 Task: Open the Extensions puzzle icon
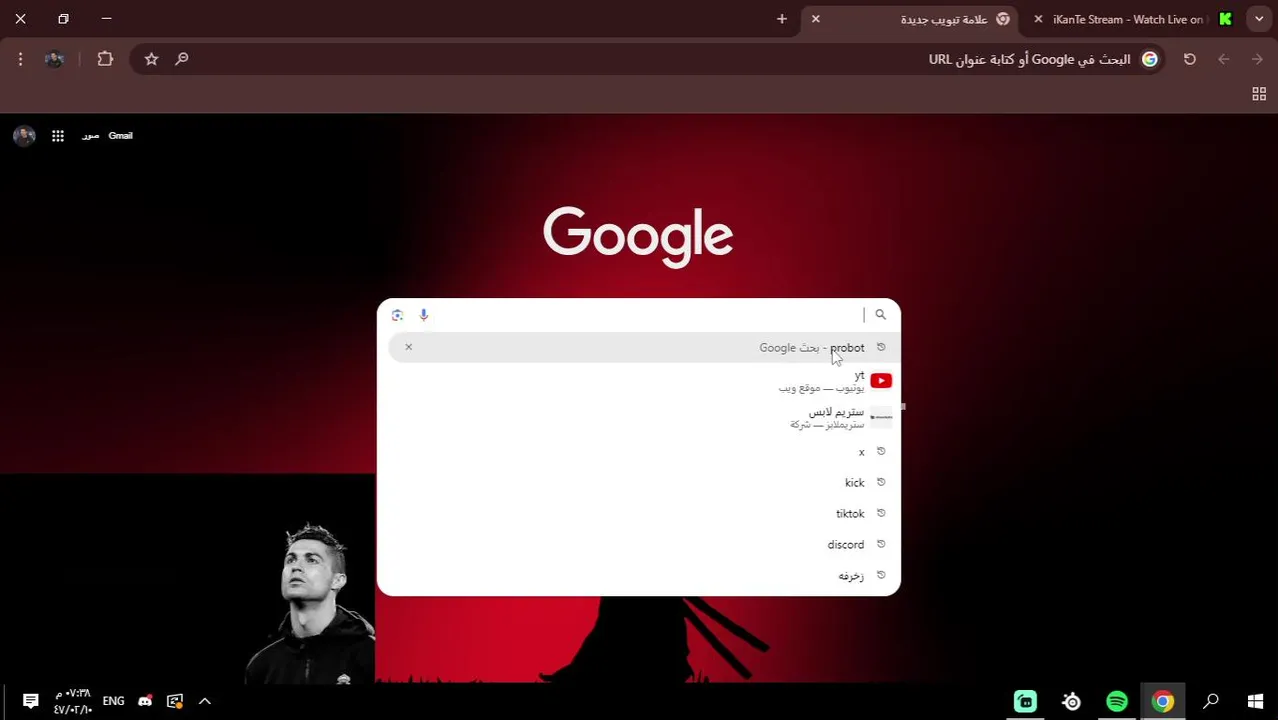105,59
